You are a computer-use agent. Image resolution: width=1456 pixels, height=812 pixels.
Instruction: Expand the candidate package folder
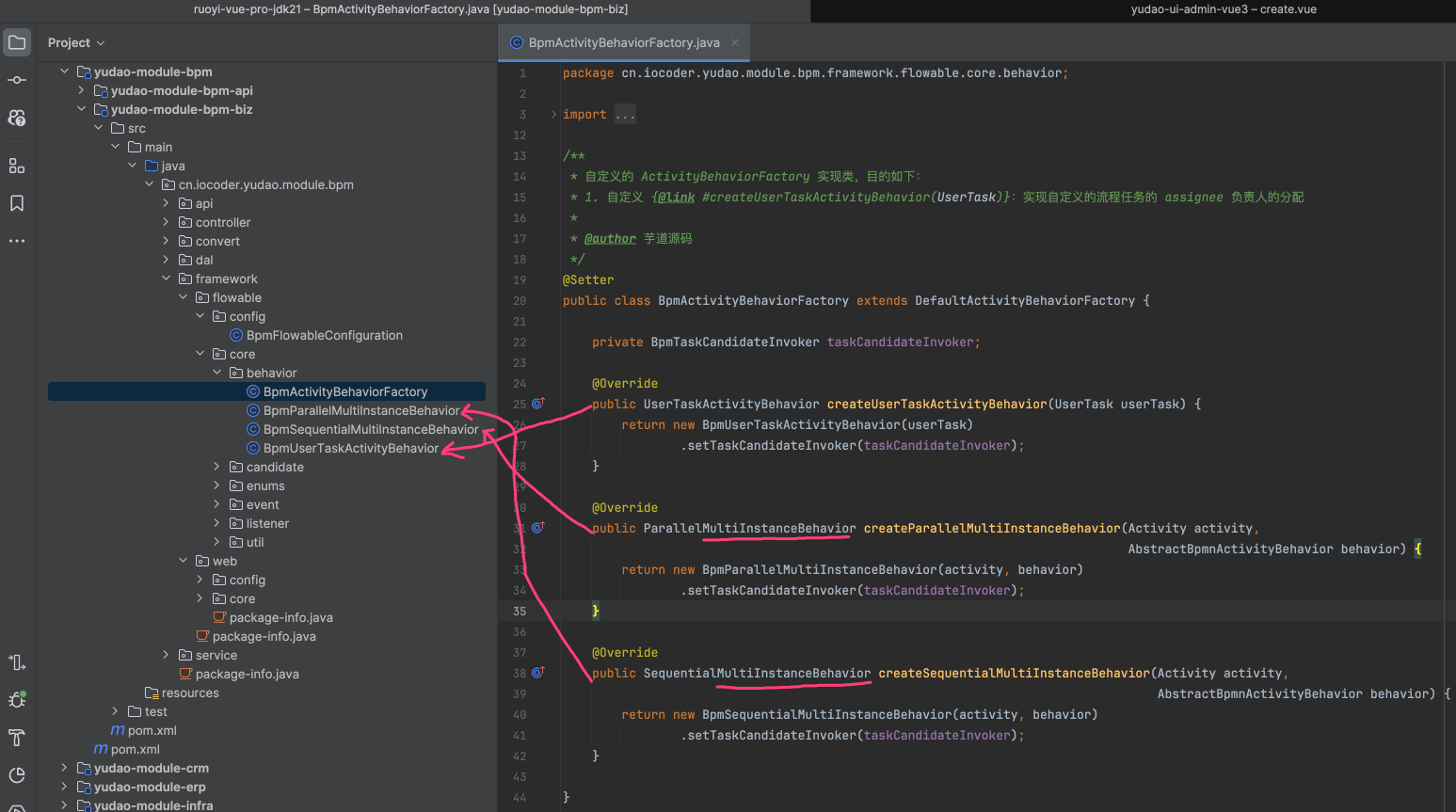point(216,467)
